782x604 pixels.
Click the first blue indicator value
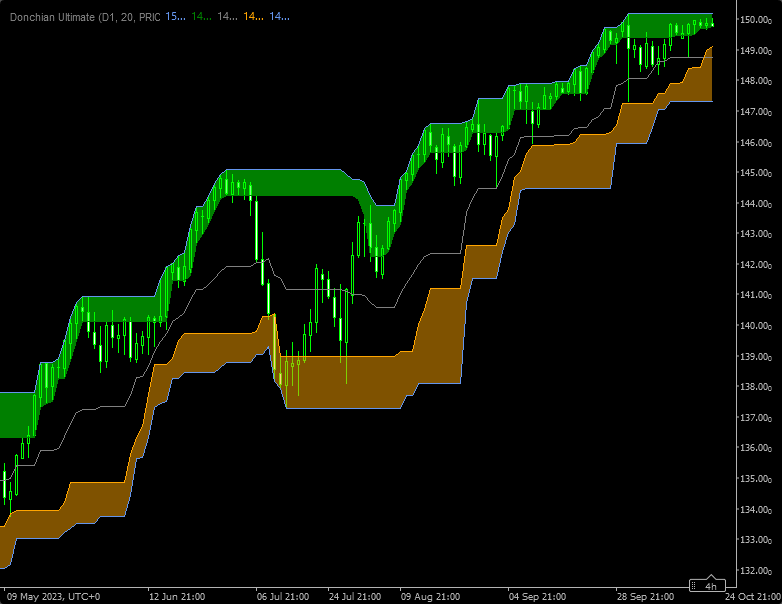tap(174, 17)
